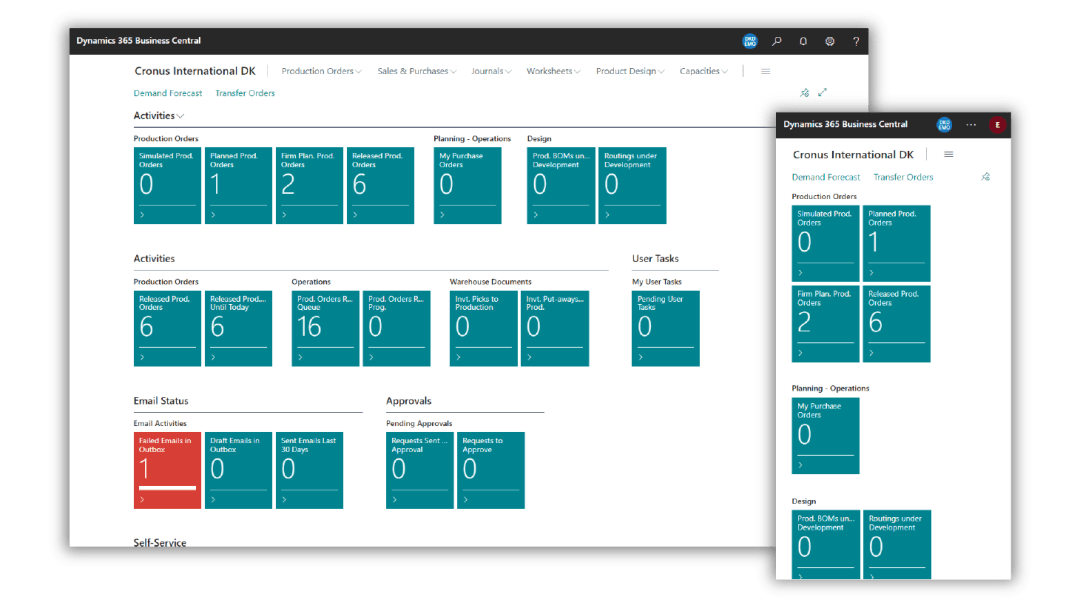Open the Pending User Tasks tile

665,328
